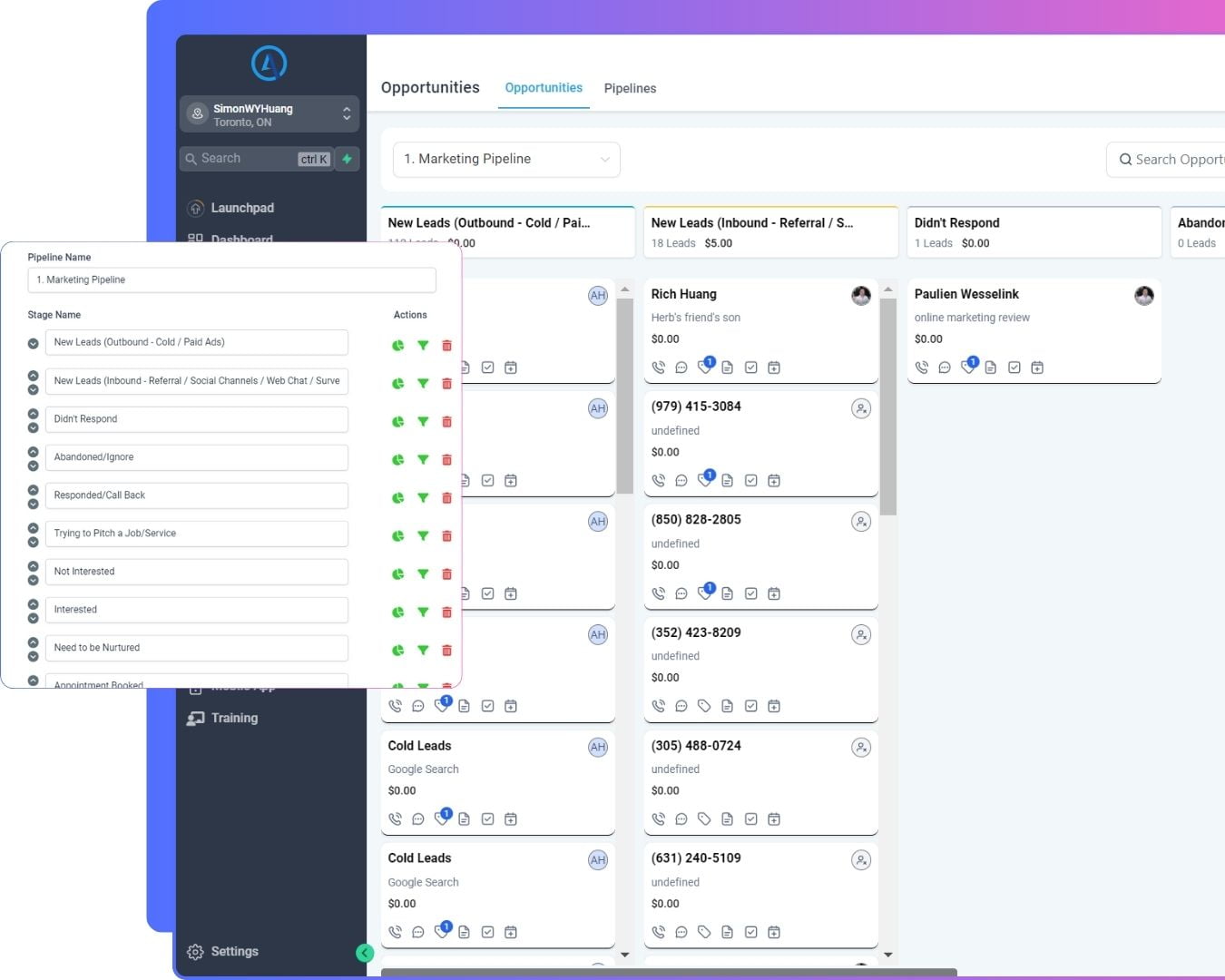This screenshot has width=1225, height=980.
Task: Delete the 'Didn't Respond' stage with trash icon
Action: point(446,422)
